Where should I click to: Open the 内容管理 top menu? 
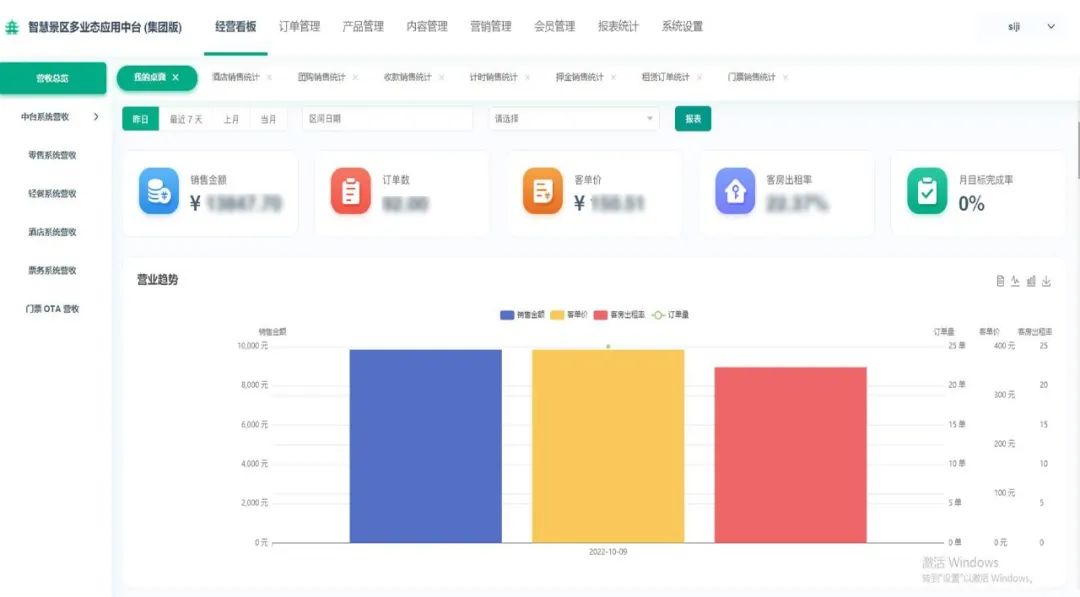point(427,27)
